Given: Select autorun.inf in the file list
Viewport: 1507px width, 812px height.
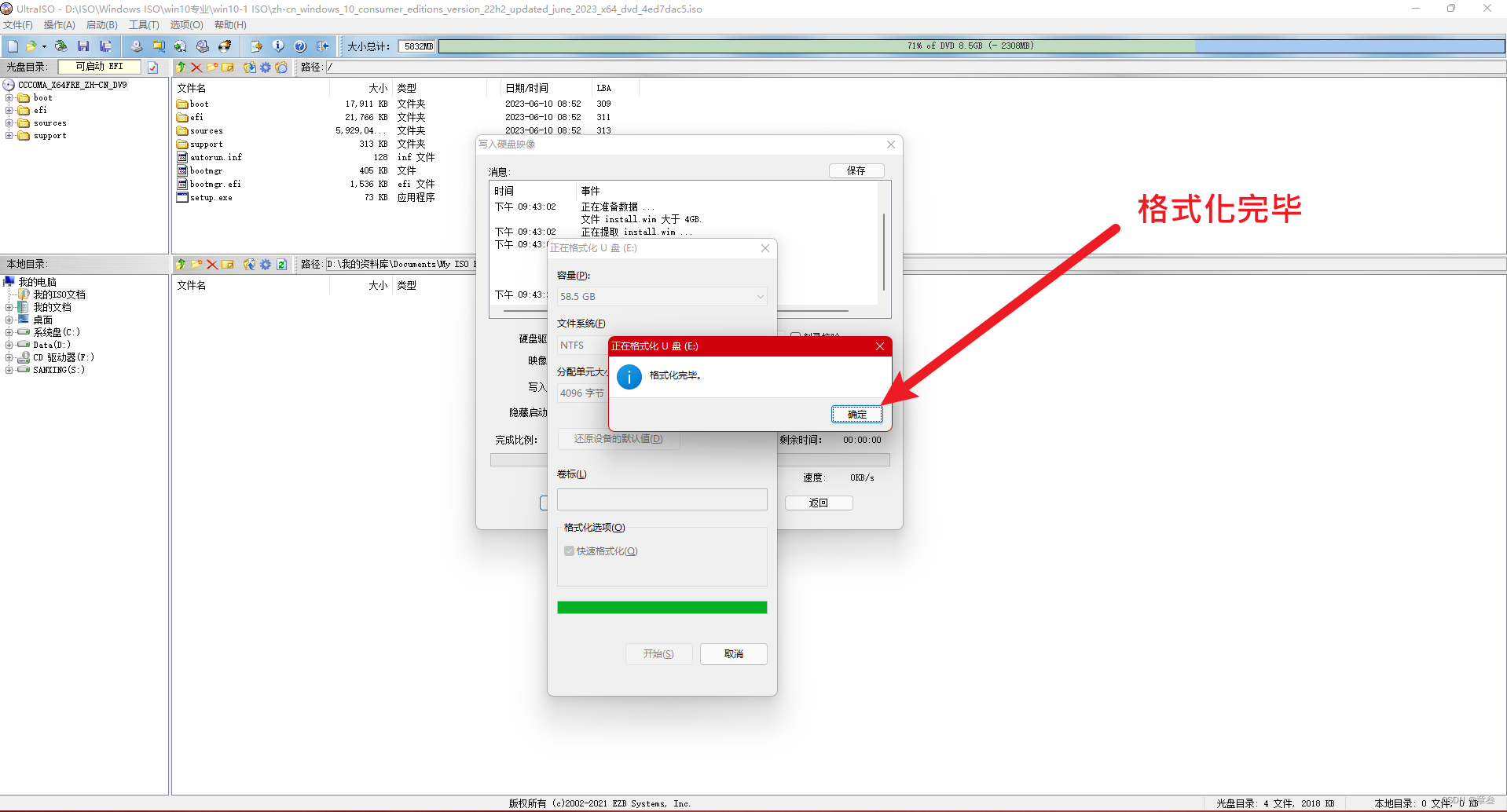Looking at the screenshot, I should tap(216, 158).
